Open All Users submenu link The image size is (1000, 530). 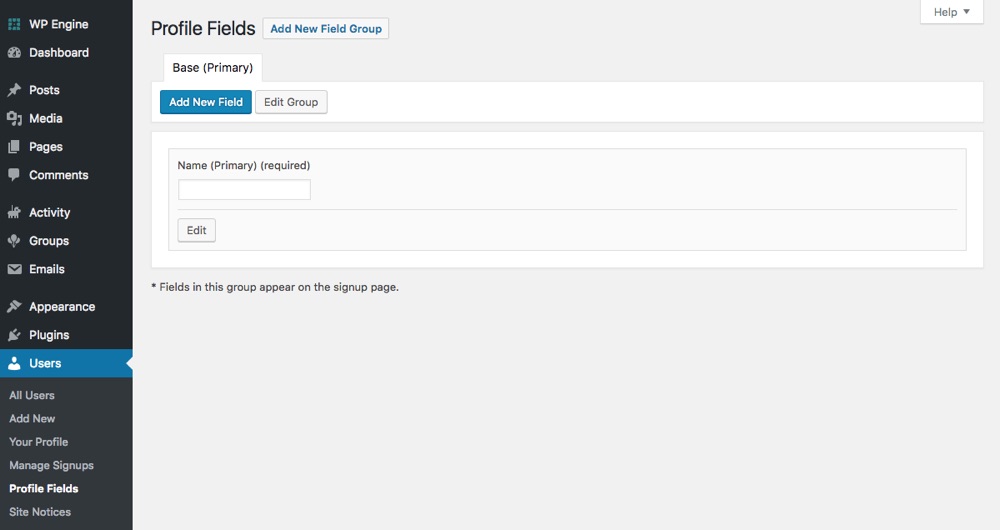32,395
